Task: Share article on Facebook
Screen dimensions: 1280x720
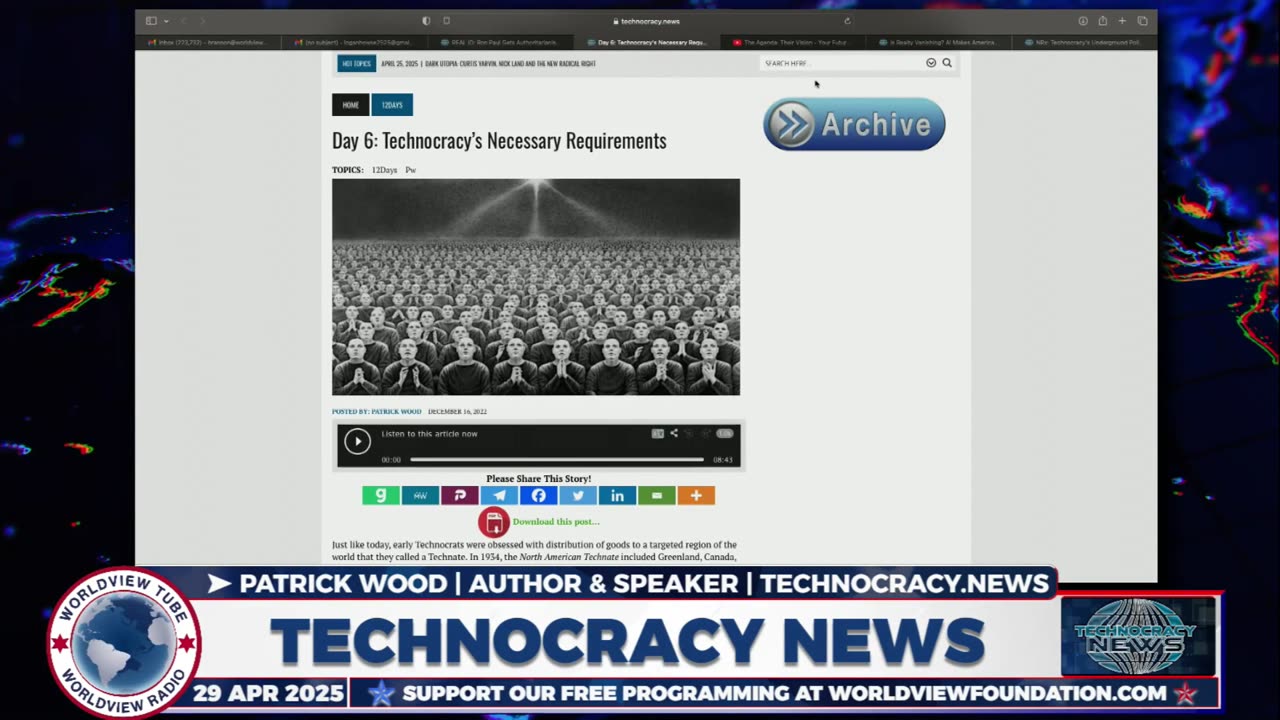Action: click(x=538, y=496)
